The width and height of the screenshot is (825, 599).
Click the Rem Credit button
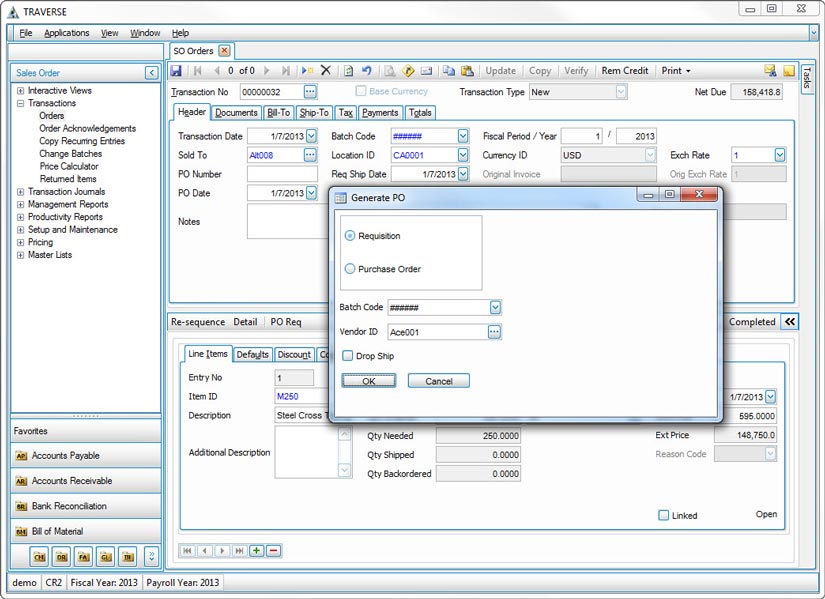[625, 71]
